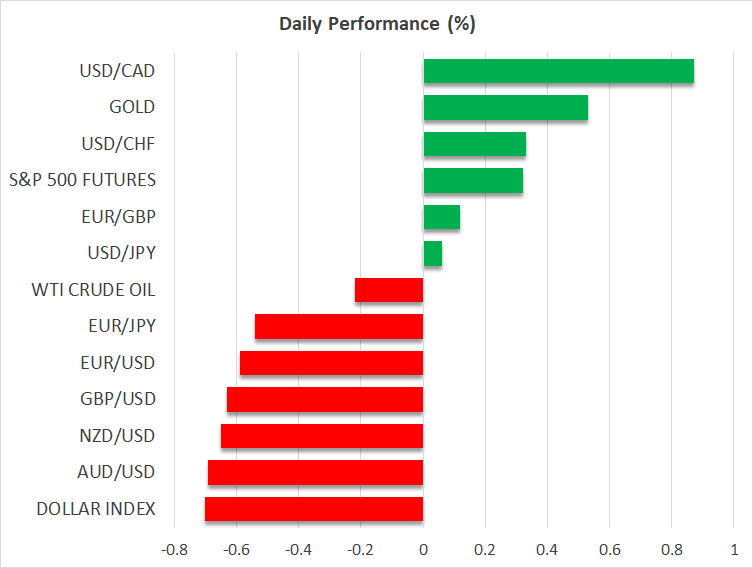Click the -0.8 tick on horizontal axis

tap(173, 550)
